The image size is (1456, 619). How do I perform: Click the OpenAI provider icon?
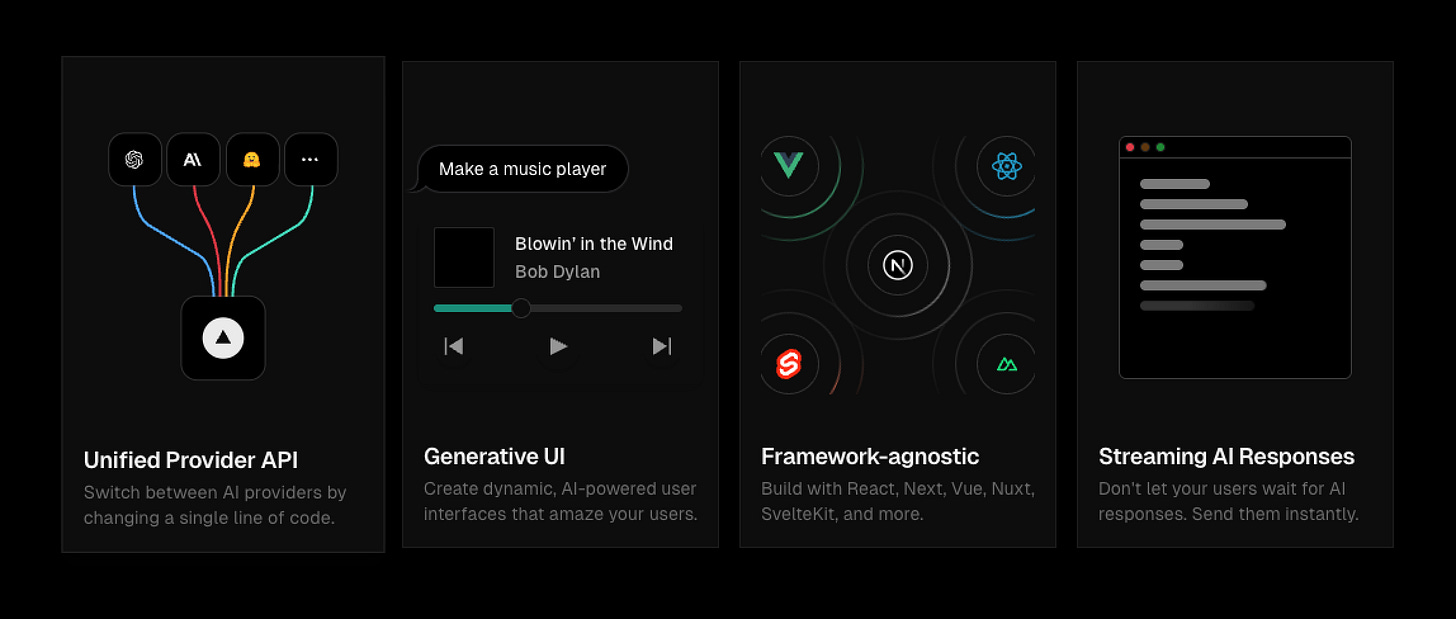pyautogui.click(x=135, y=160)
